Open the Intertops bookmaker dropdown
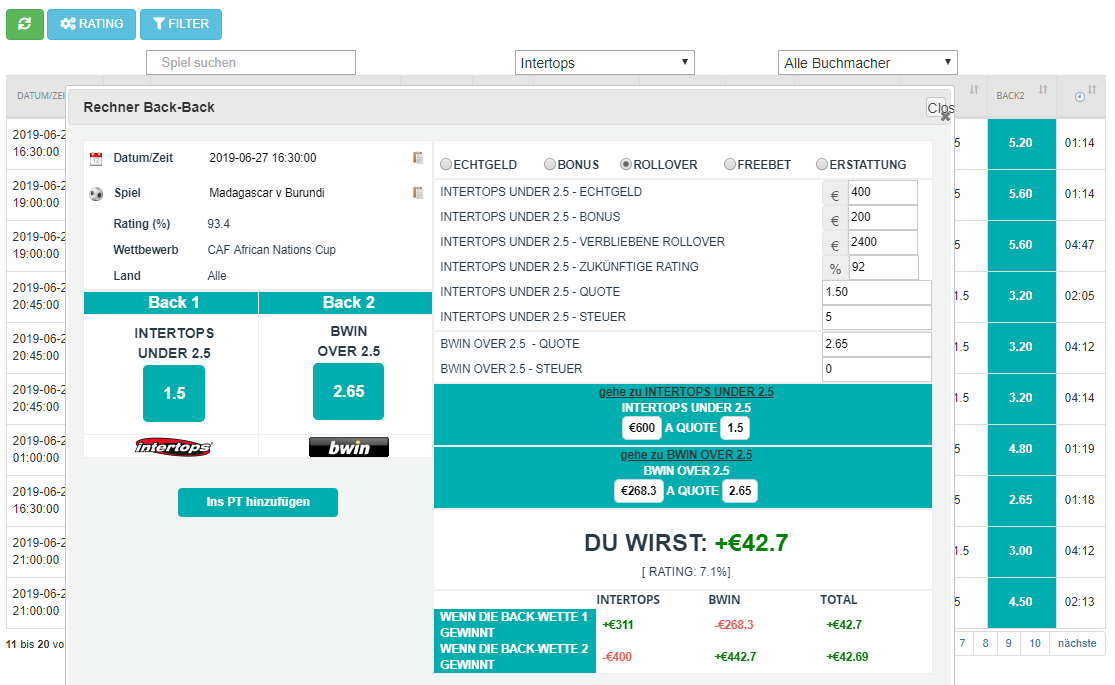The height and width of the screenshot is (685, 1115). pyautogui.click(x=604, y=63)
